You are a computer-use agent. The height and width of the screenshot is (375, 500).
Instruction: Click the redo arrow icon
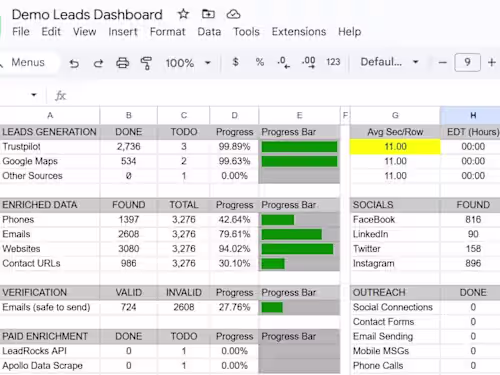(x=98, y=63)
